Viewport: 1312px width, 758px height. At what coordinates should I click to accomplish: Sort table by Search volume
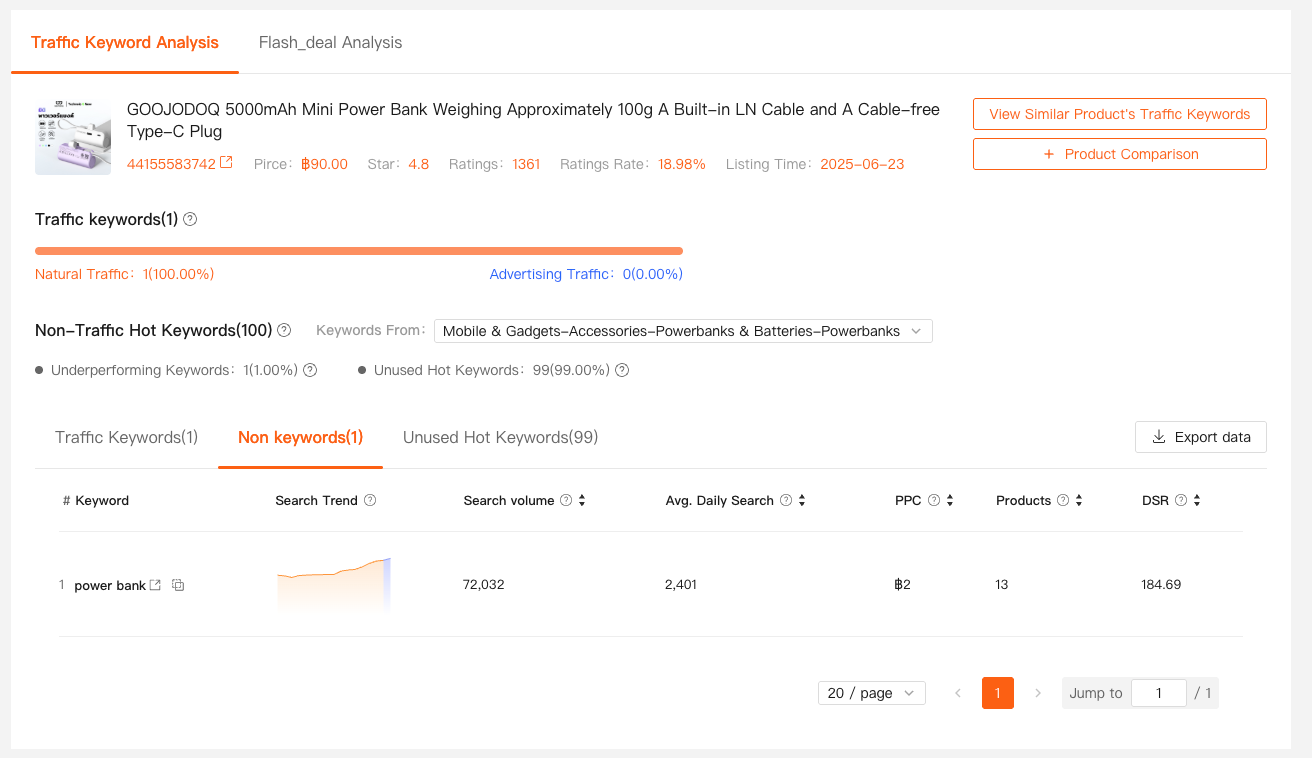click(x=582, y=500)
